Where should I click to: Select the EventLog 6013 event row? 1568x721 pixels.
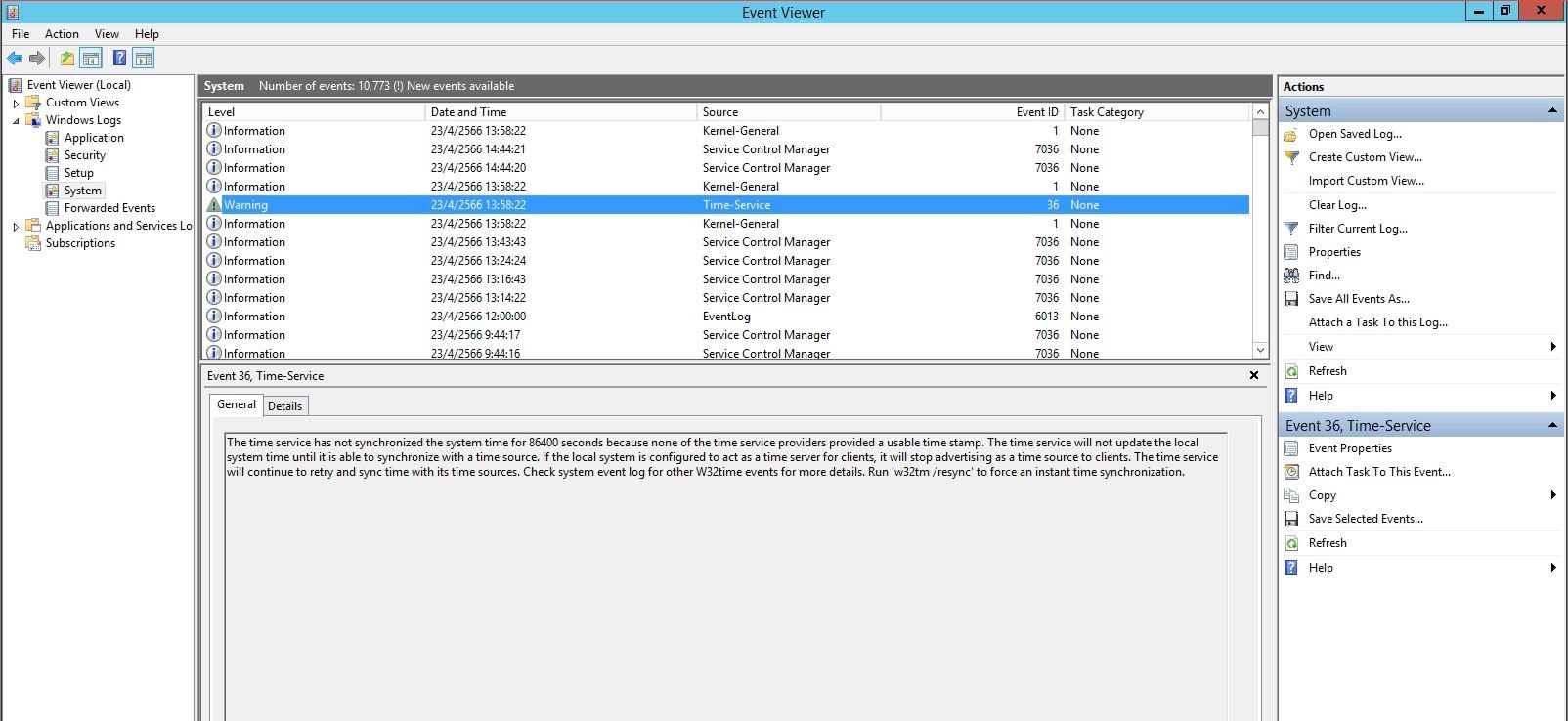point(726,317)
